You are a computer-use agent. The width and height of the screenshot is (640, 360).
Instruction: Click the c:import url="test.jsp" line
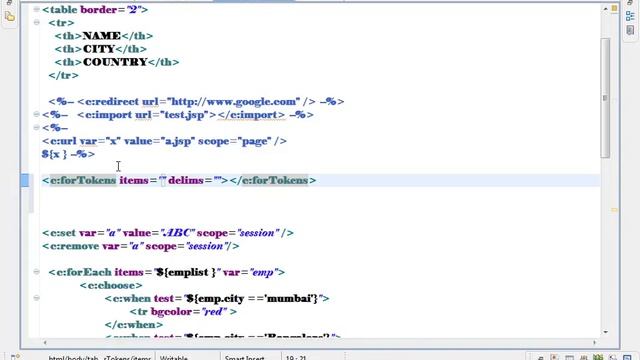tap(178, 115)
